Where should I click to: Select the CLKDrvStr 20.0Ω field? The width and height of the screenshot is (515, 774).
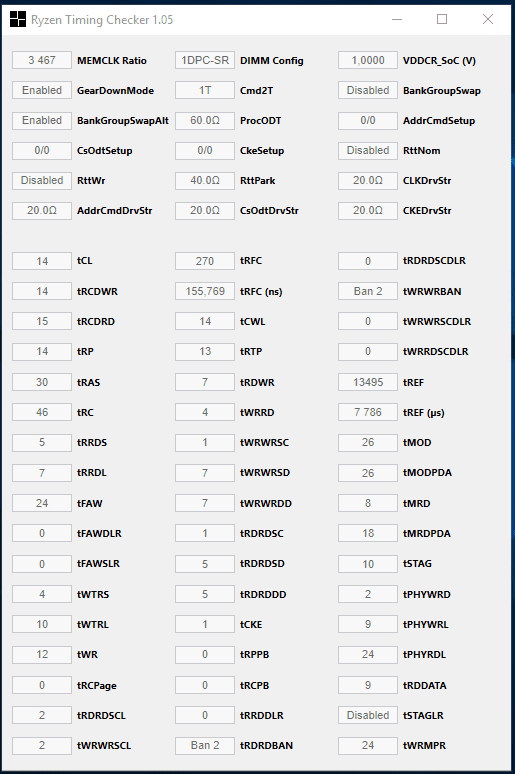(x=368, y=181)
